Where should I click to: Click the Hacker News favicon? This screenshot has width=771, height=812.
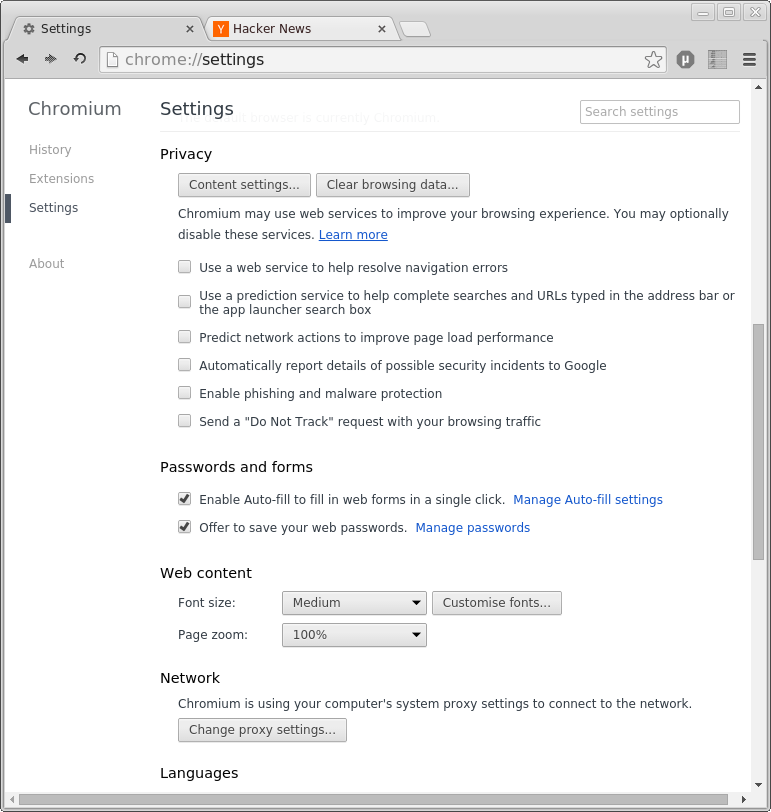pos(221,29)
